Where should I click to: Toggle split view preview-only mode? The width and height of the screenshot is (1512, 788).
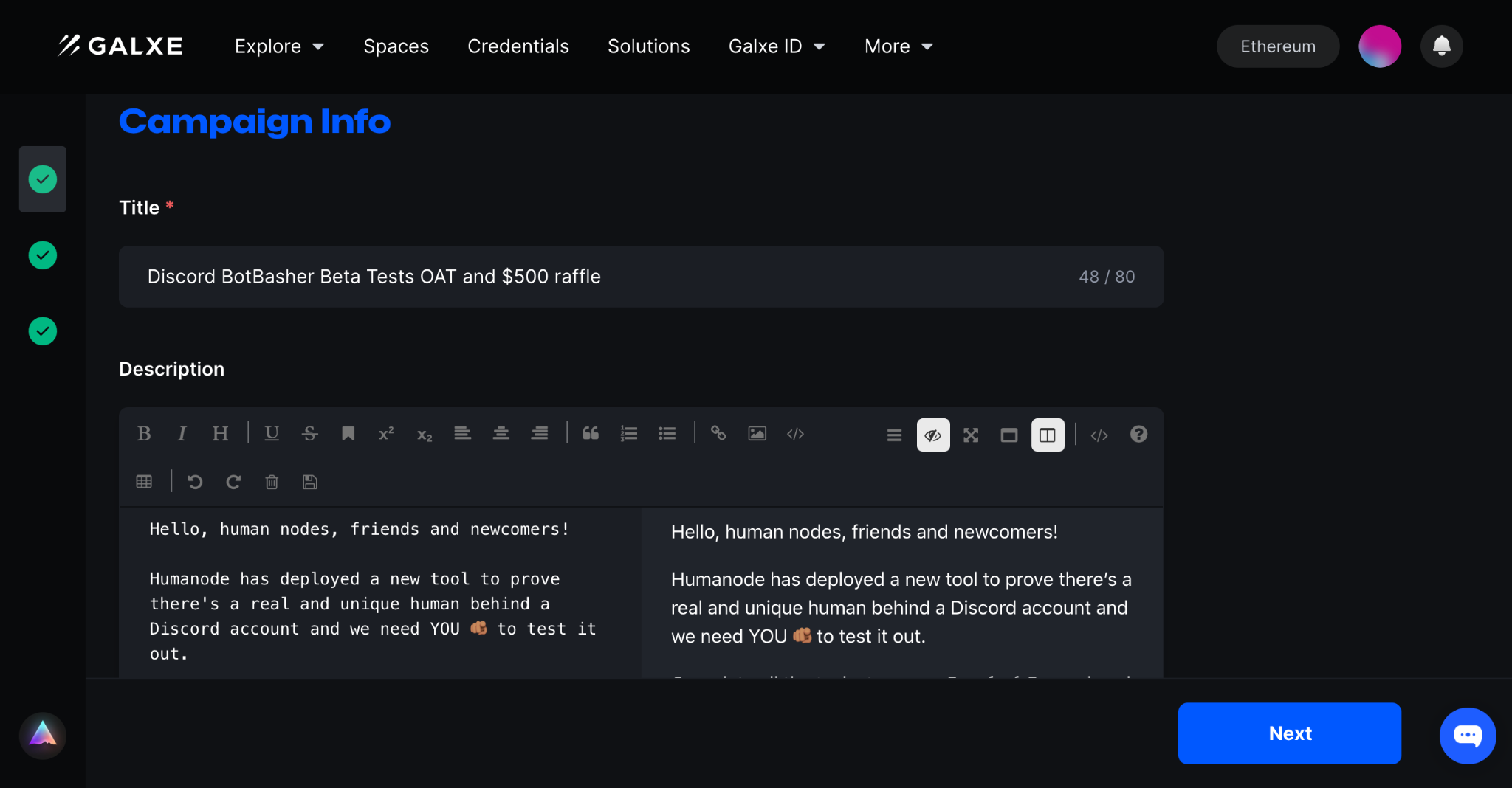point(1048,435)
